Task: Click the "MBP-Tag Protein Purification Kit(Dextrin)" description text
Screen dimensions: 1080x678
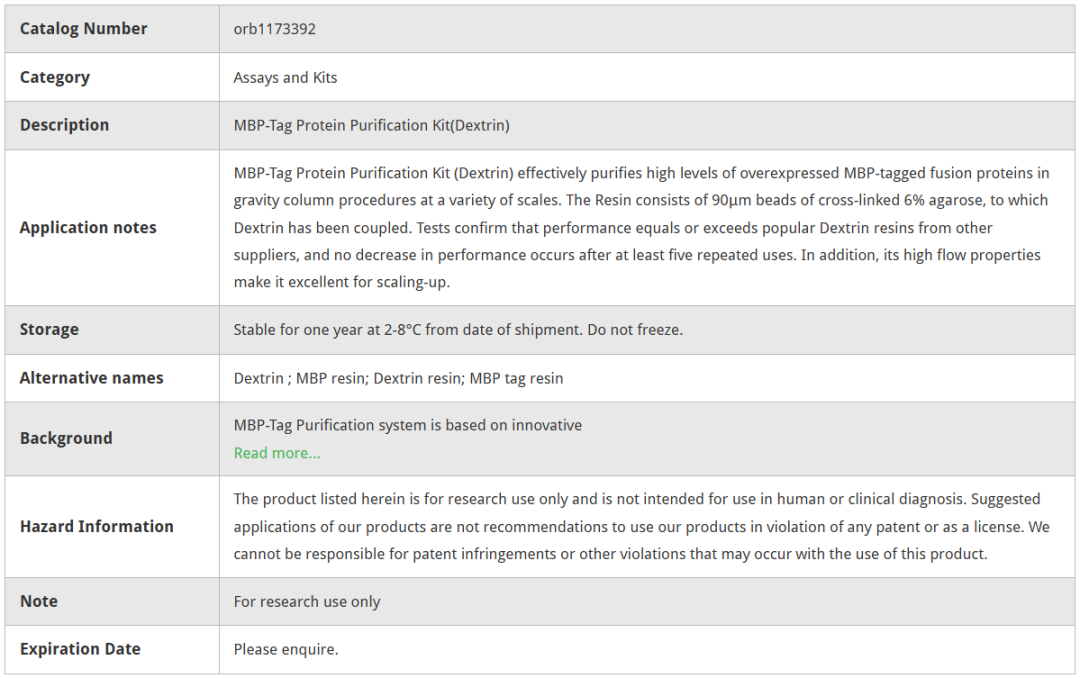Action: (x=372, y=125)
